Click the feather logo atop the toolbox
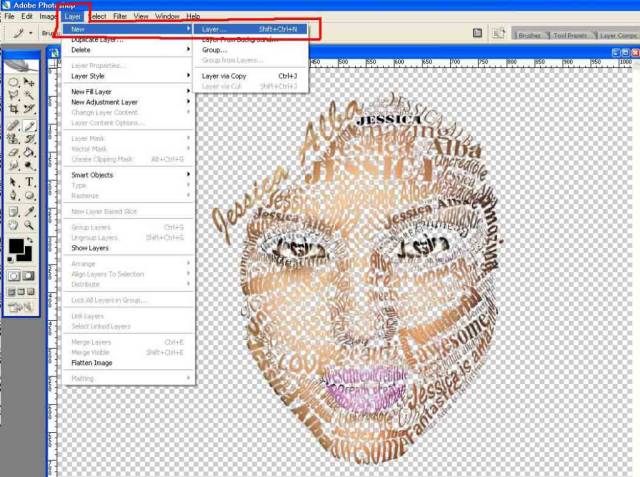 [x=21, y=67]
